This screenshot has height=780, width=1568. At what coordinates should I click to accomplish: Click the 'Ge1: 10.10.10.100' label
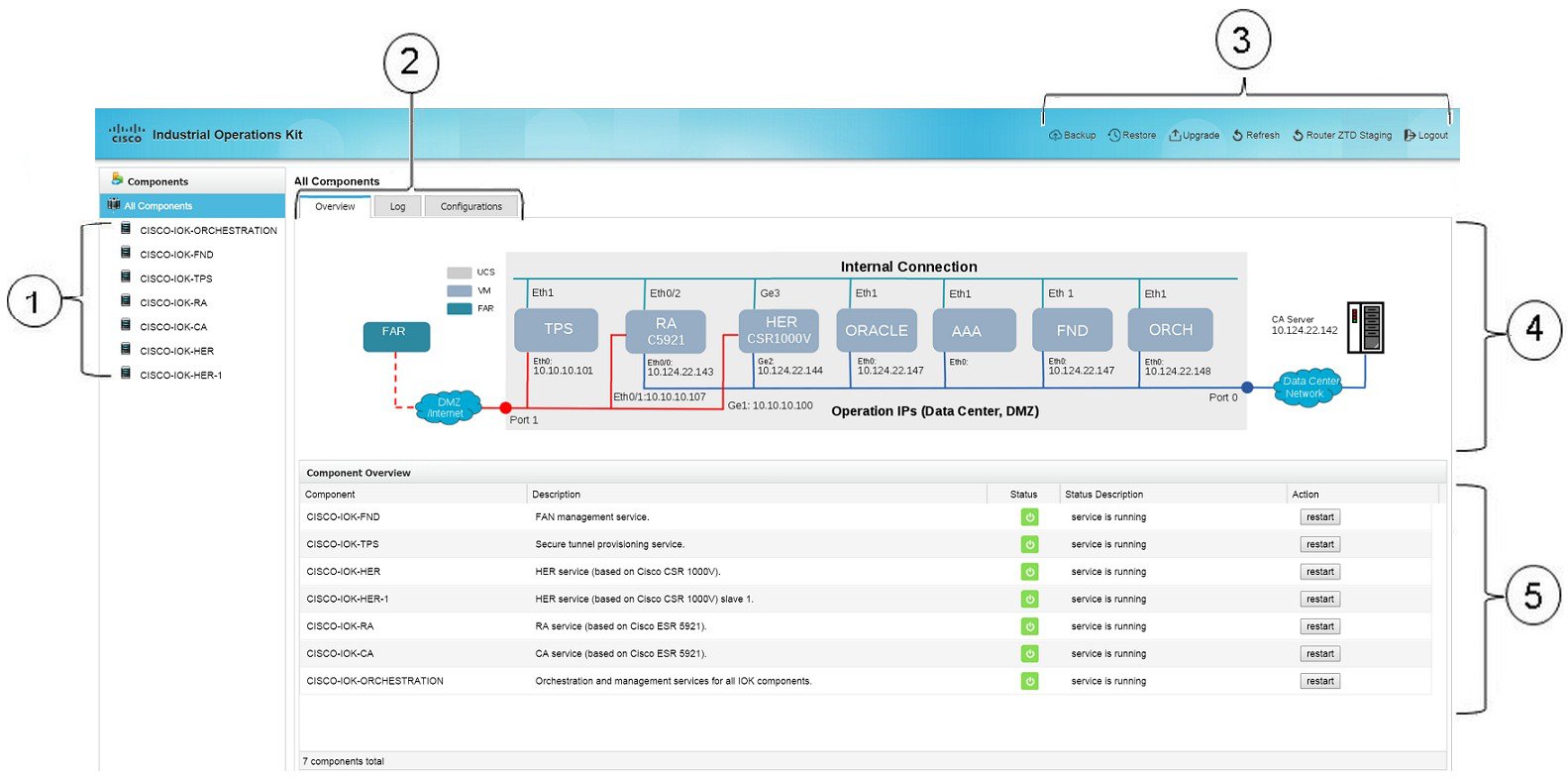tap(770, 405)
